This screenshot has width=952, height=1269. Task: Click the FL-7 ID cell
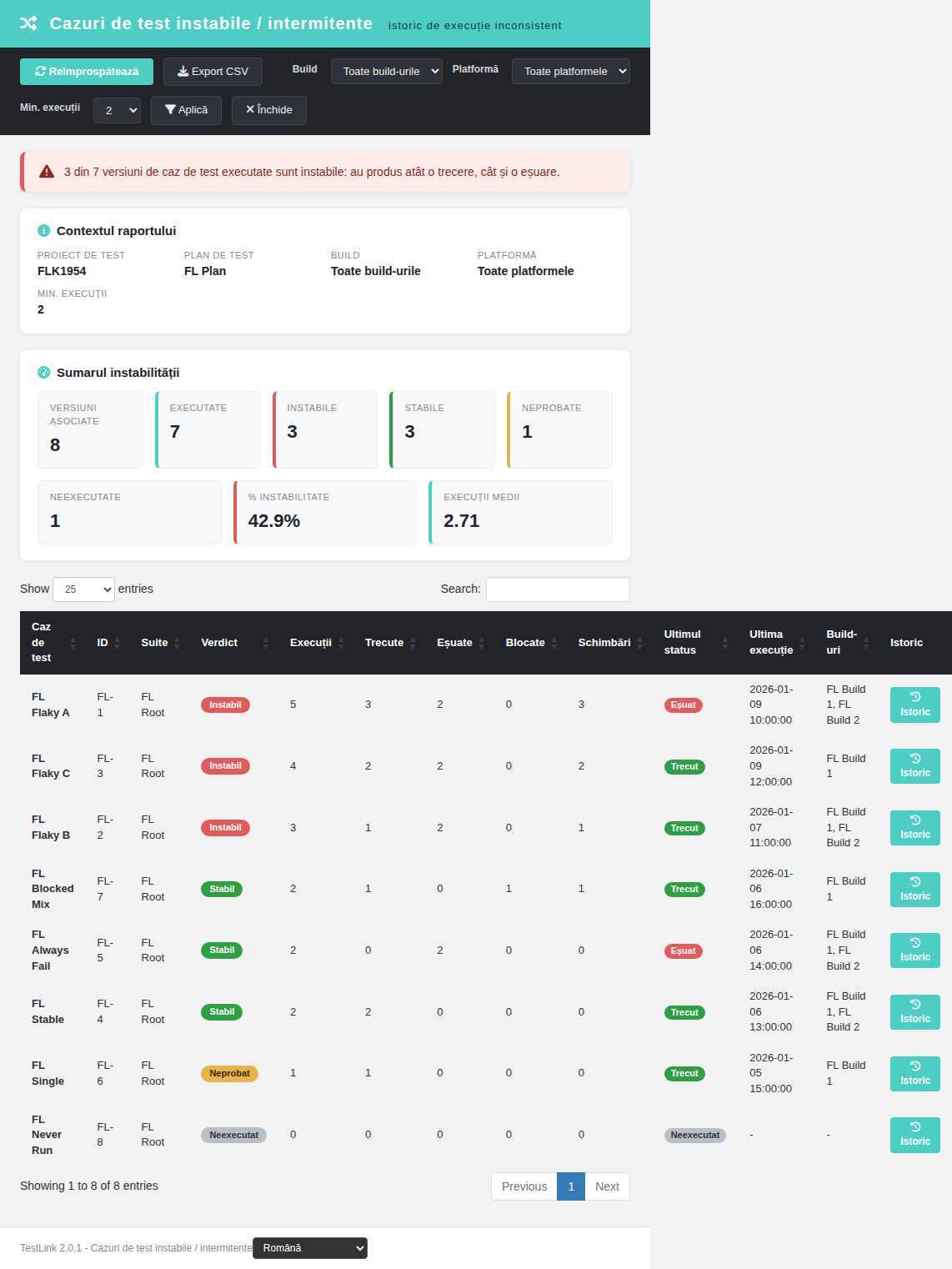point(105,889)
